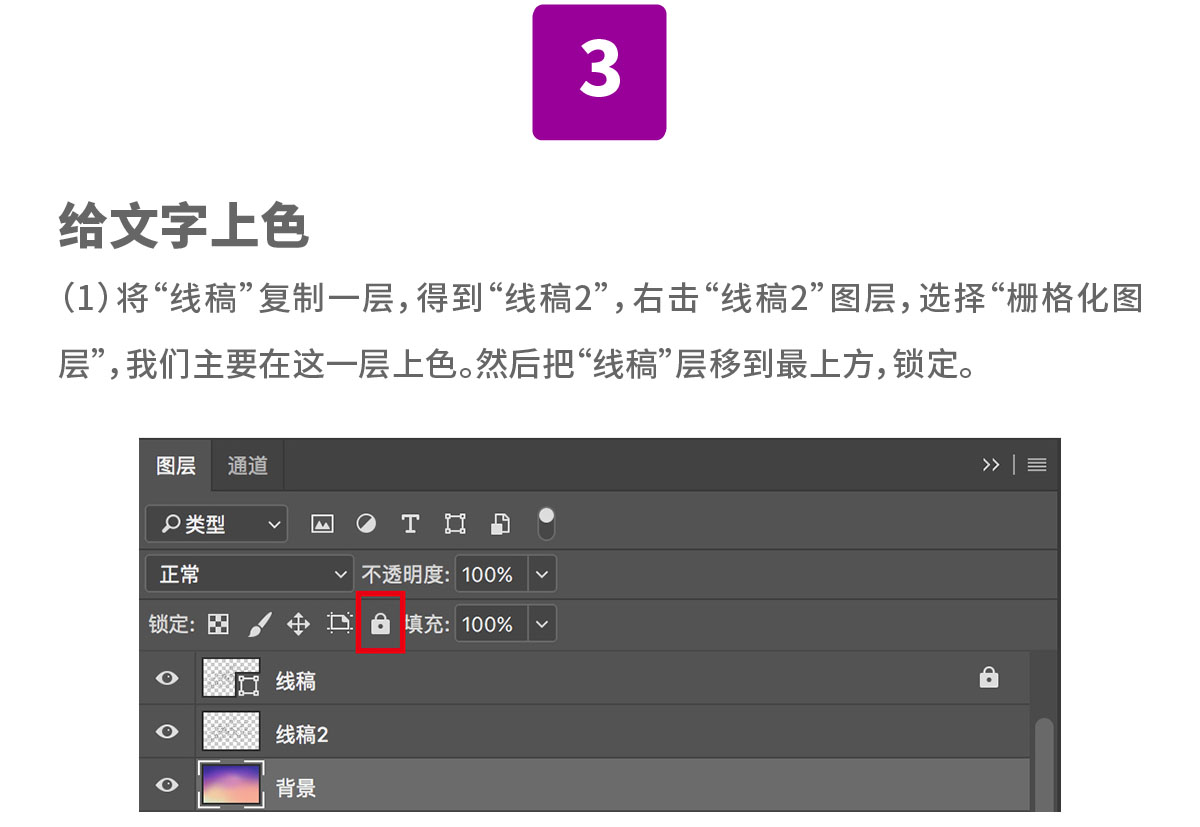The image size is (1200, 827).
Task: Hide the 线稿 layer visibility eye
Action: pos(167,678)
